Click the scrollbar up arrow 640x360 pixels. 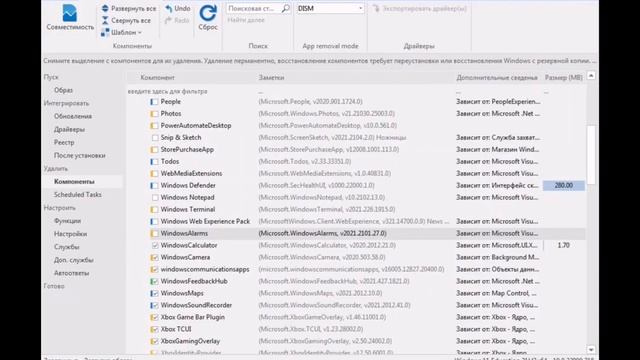point(591,76)
